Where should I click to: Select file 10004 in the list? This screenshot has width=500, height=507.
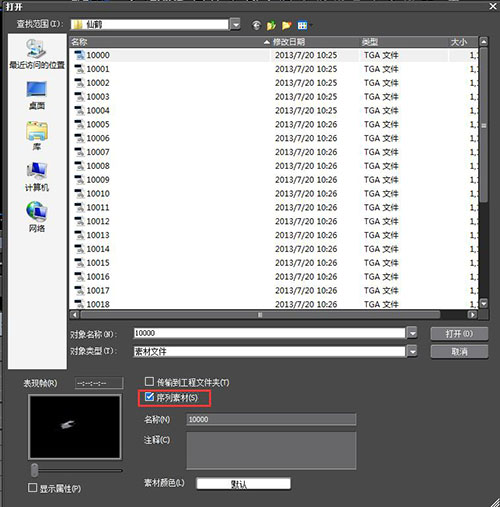(98, 111)
